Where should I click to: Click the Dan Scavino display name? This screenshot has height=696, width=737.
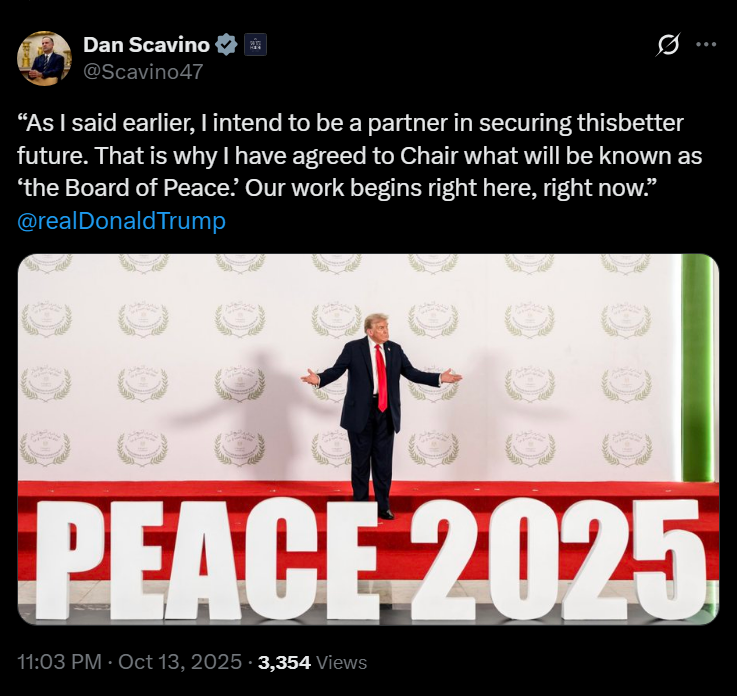coord(148,44)
